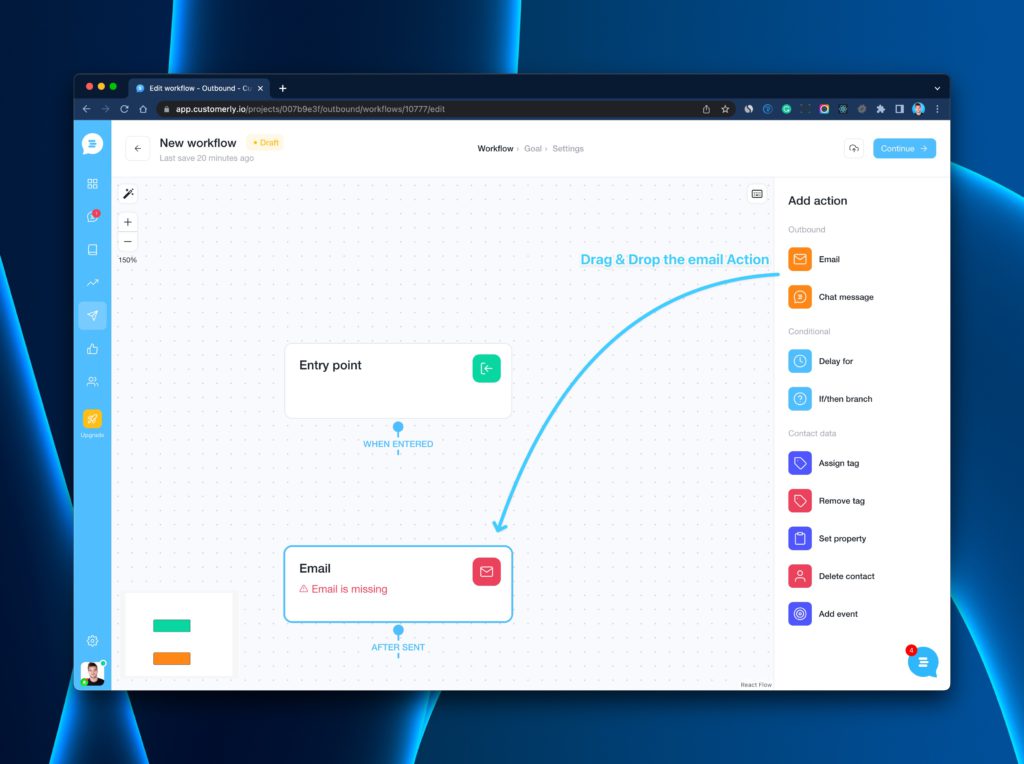Select the Add event action

click(823, 614)
